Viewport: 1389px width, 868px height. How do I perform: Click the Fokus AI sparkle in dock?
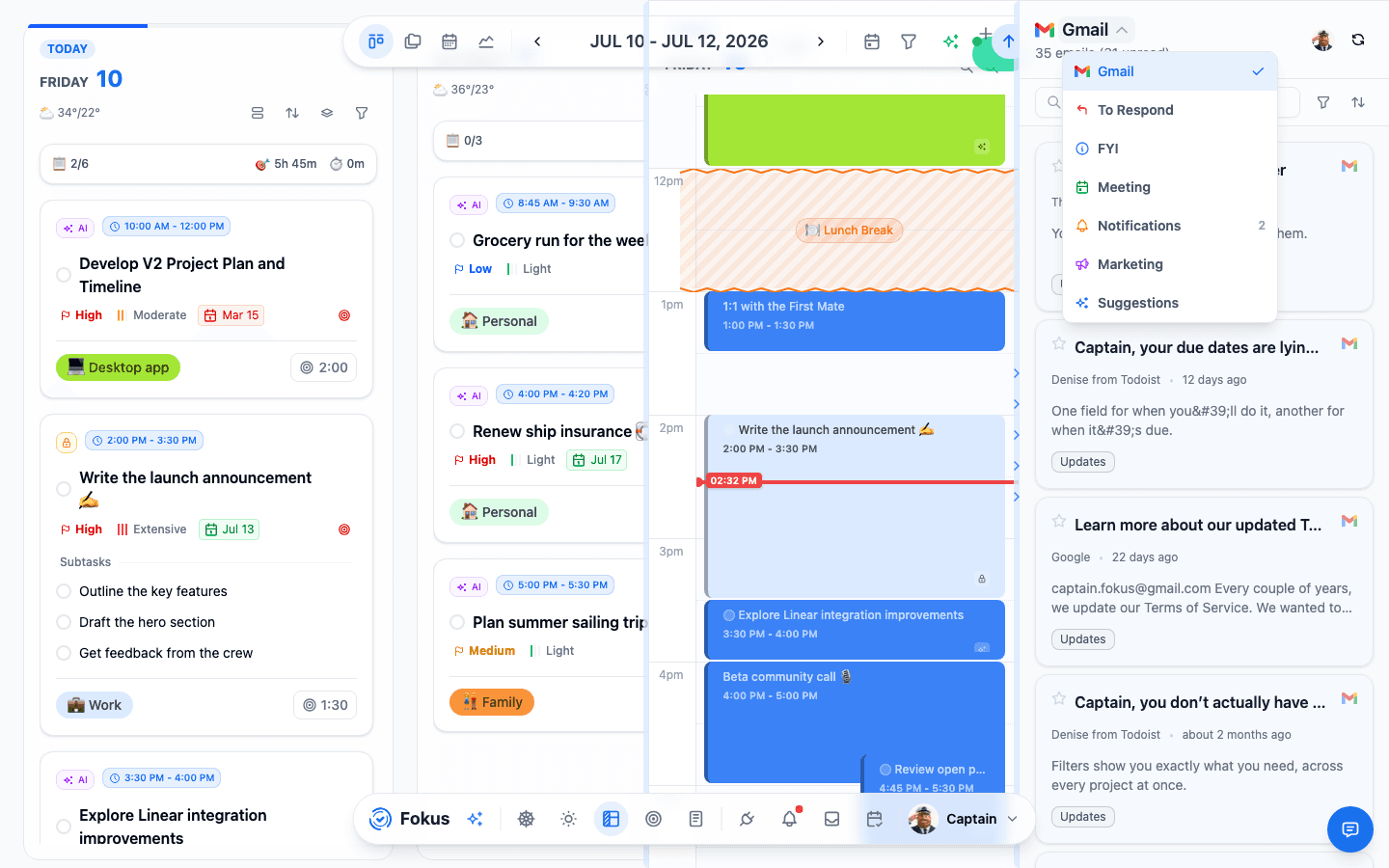point(475,819)
